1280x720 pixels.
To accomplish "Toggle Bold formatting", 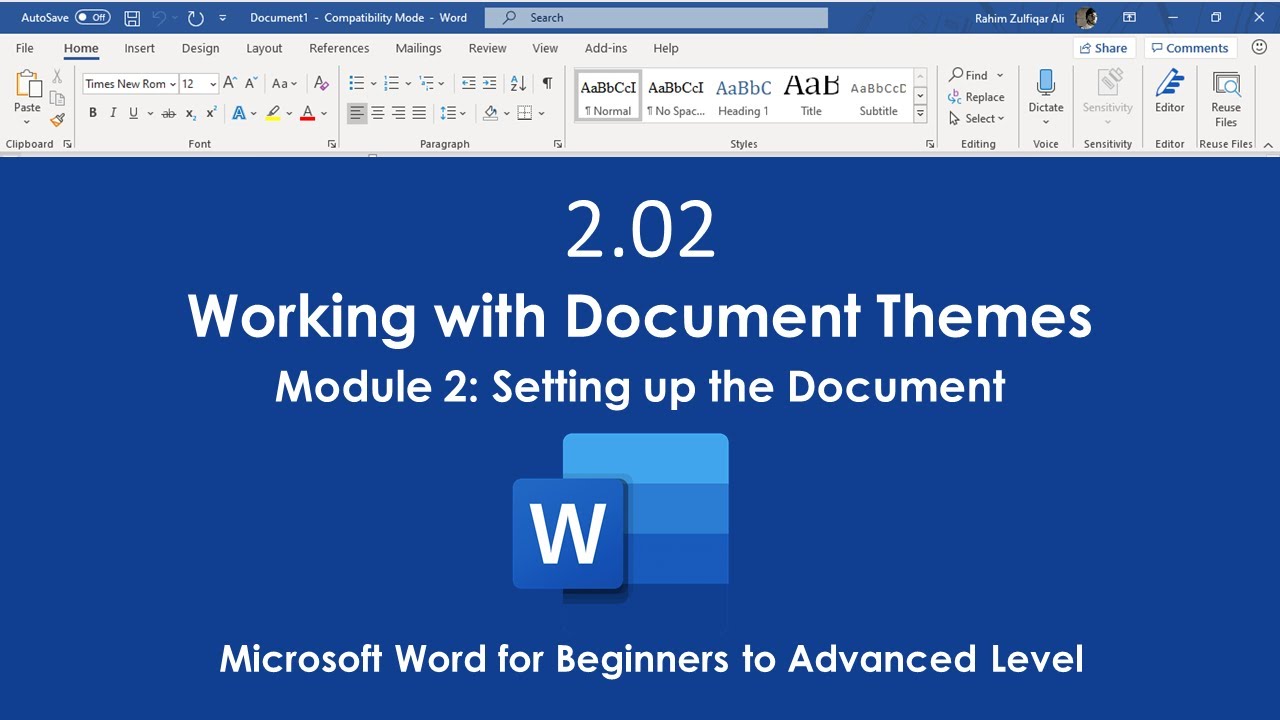I will [92, 113].
